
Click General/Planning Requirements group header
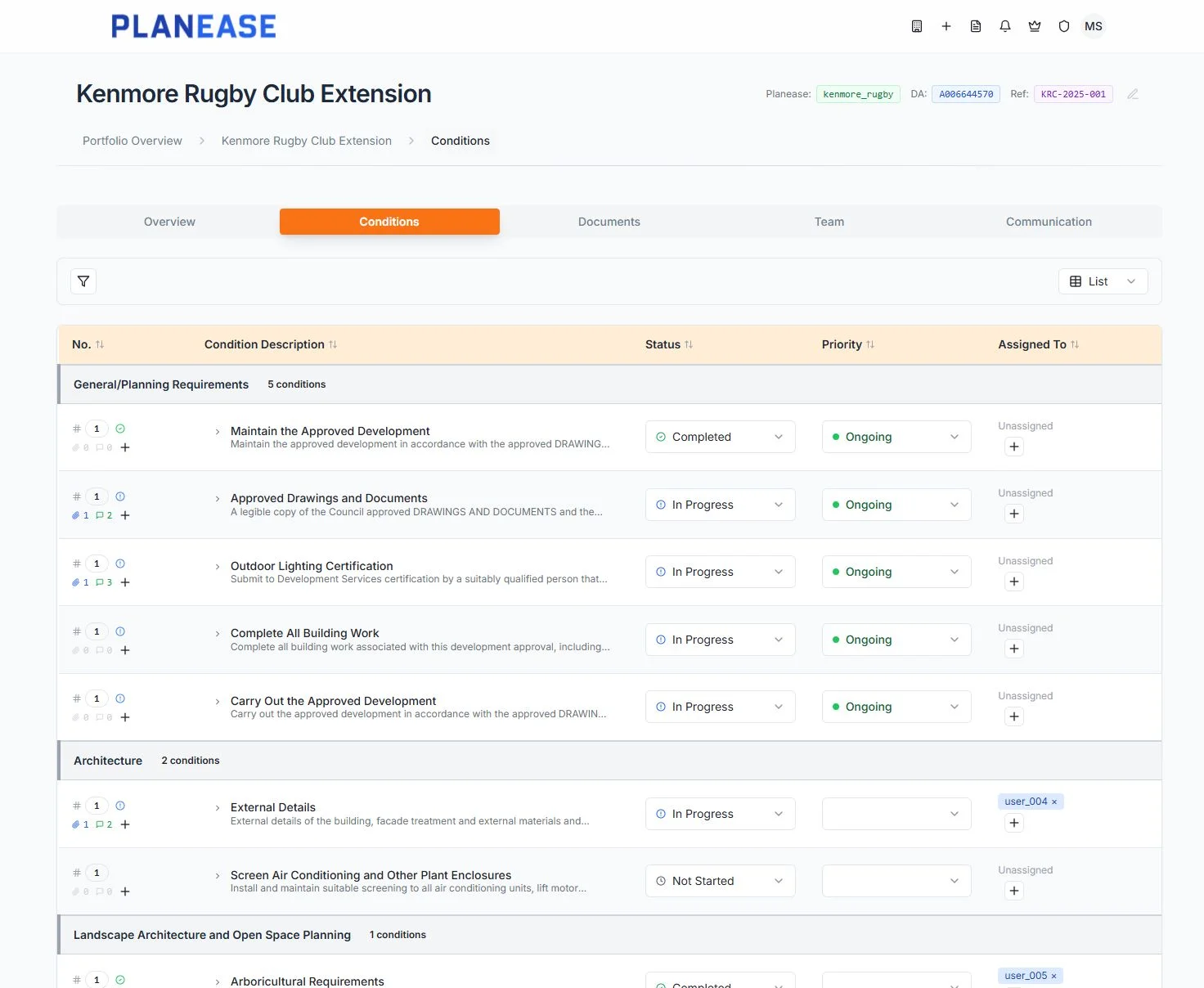click(x=609, y=384)
